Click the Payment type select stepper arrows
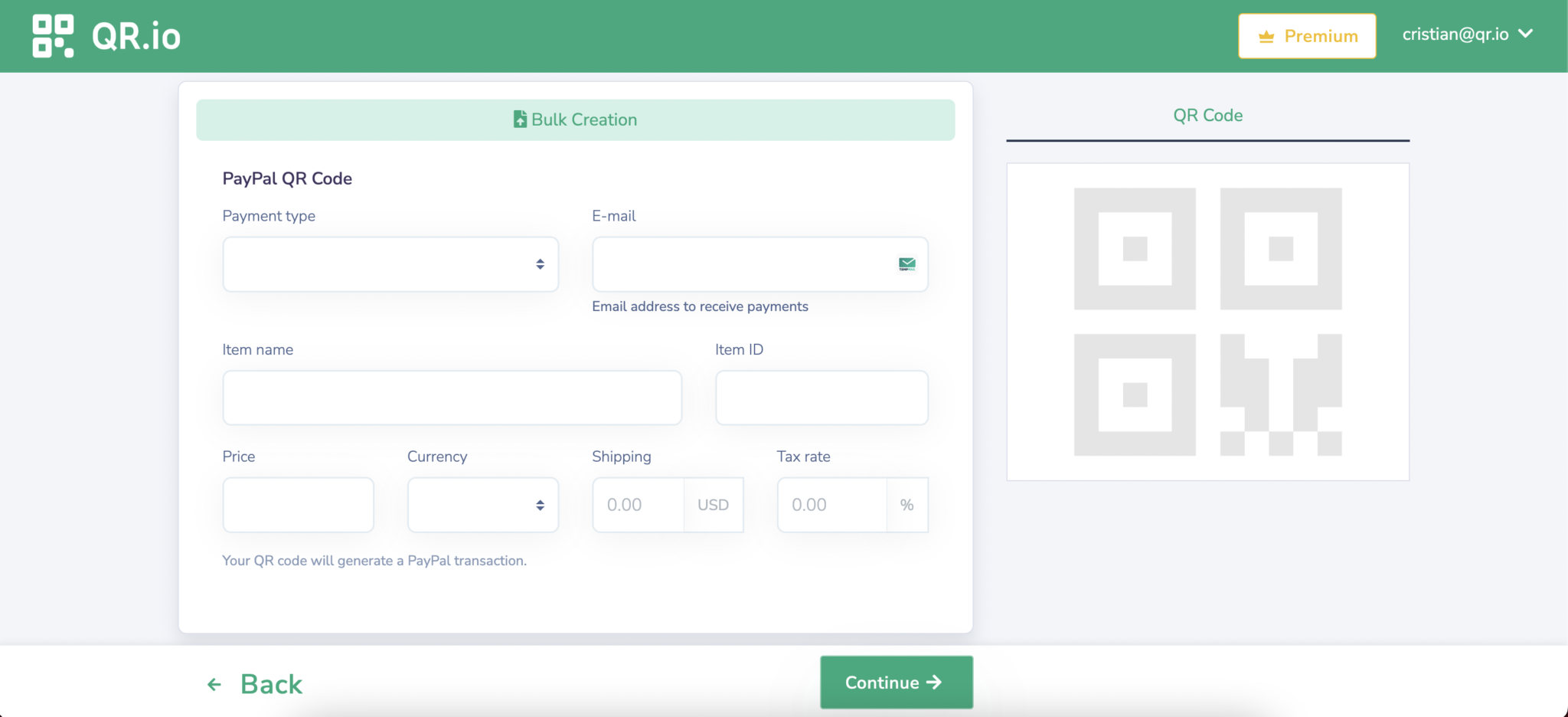 [x=540, y=264]
